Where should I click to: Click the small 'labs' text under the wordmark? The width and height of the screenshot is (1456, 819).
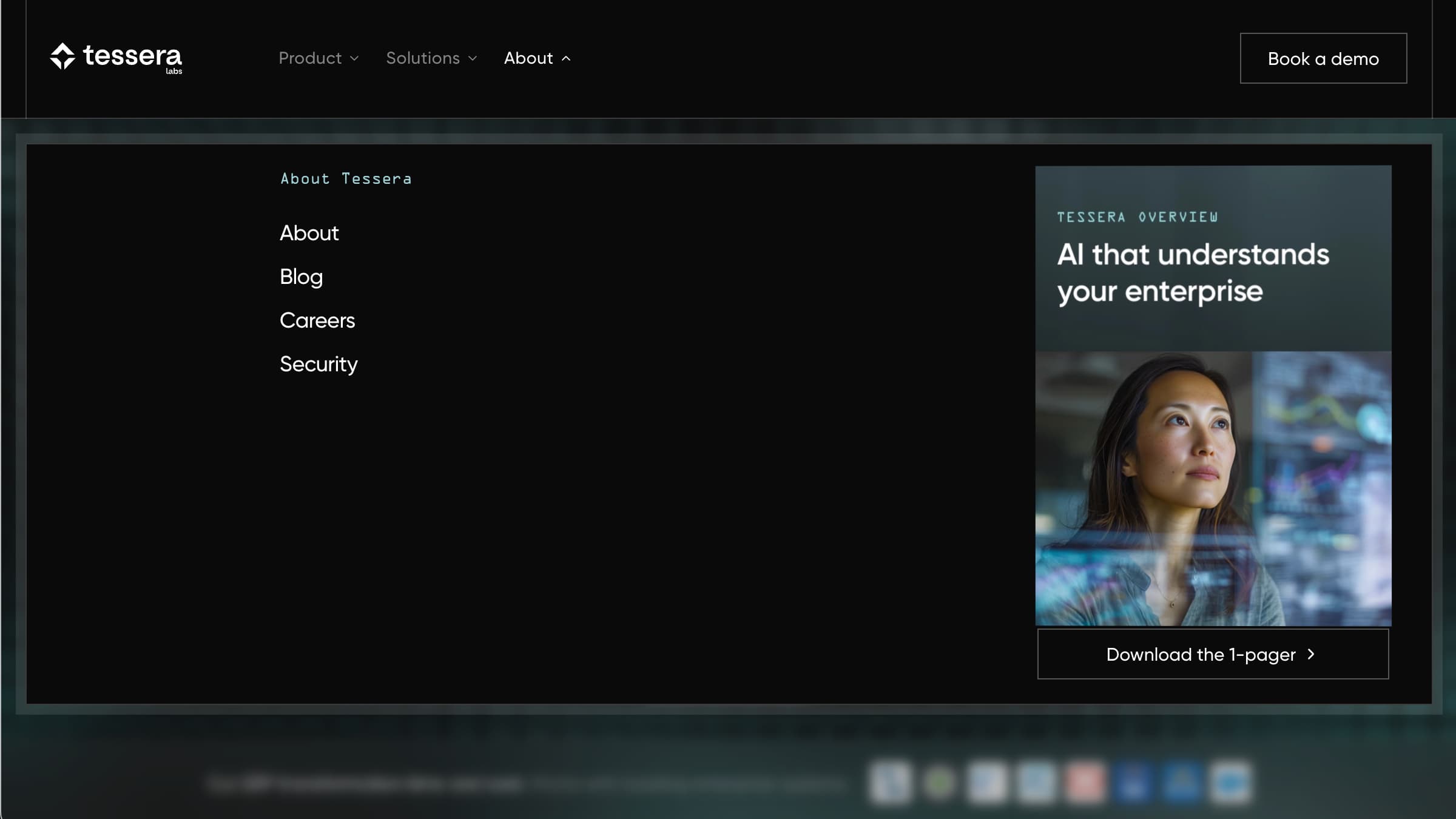[x=174, y=72]
